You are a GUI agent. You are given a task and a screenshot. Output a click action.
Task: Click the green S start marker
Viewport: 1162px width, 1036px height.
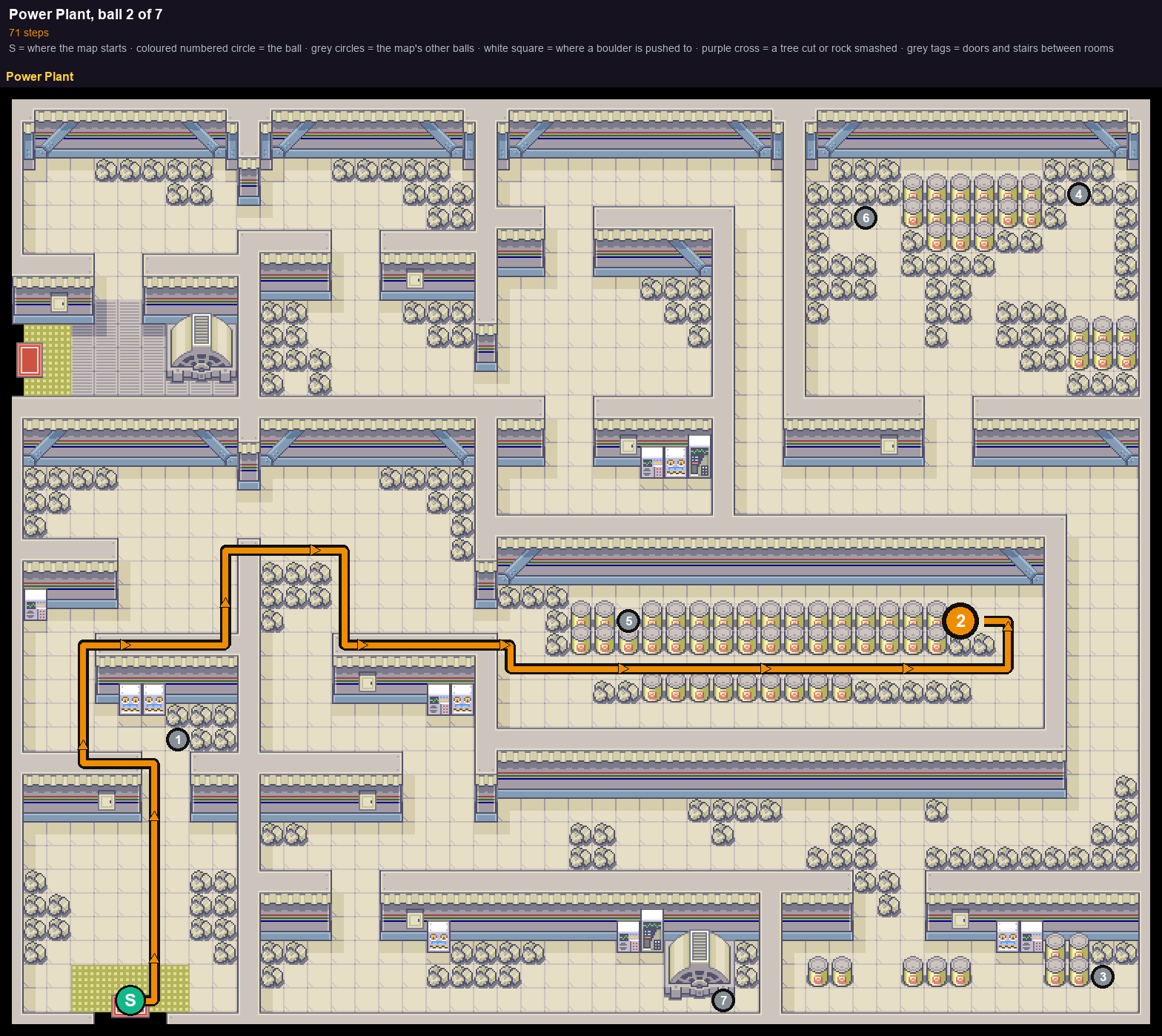[x=130, y=1000]
